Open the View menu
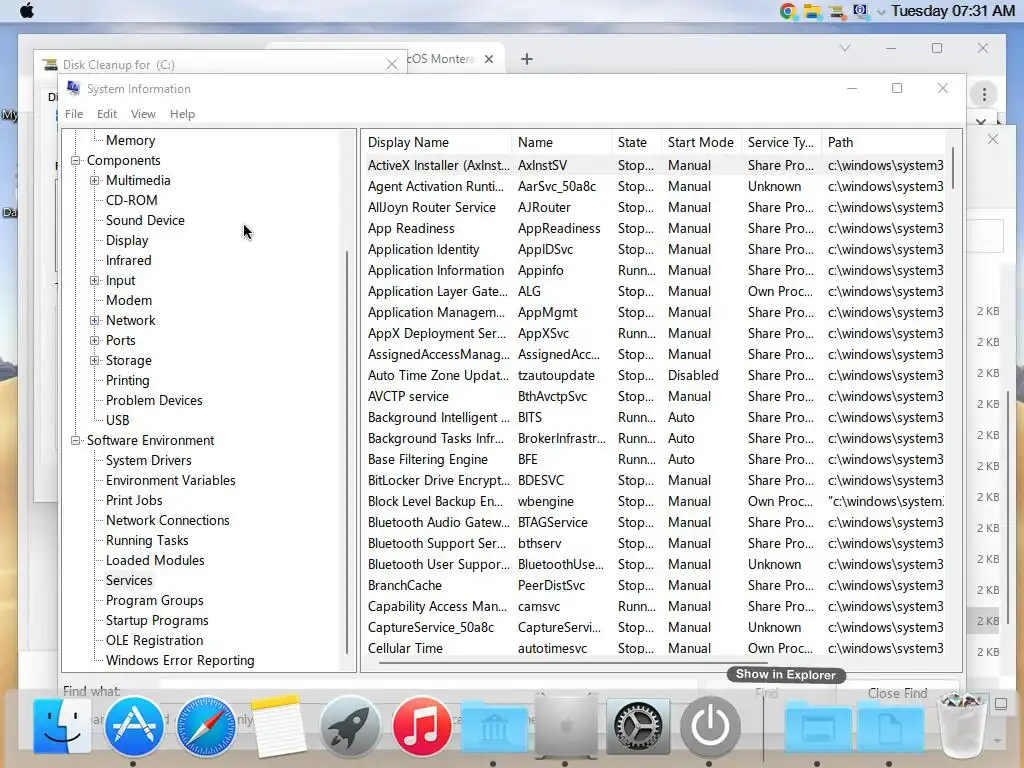 [143, 114]
